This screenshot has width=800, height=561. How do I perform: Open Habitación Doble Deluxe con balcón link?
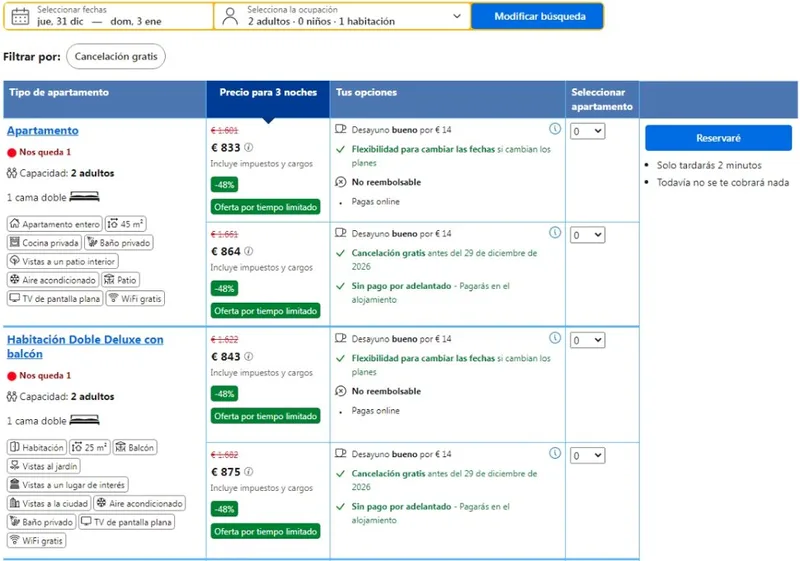point(85,347)
